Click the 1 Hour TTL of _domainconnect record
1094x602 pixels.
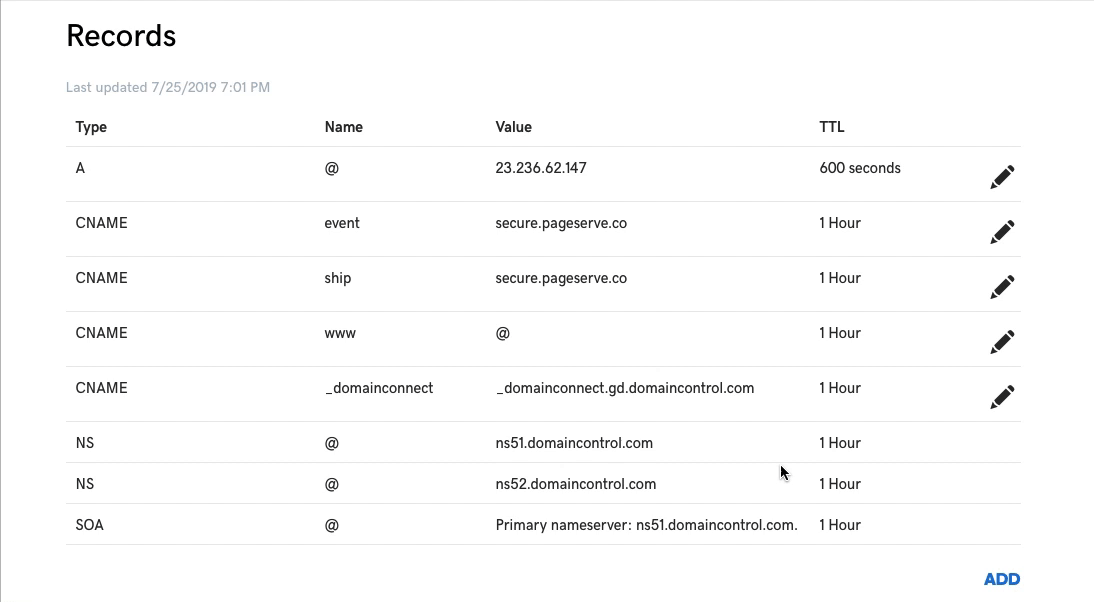pyautogui.click(x=840, y=388)
